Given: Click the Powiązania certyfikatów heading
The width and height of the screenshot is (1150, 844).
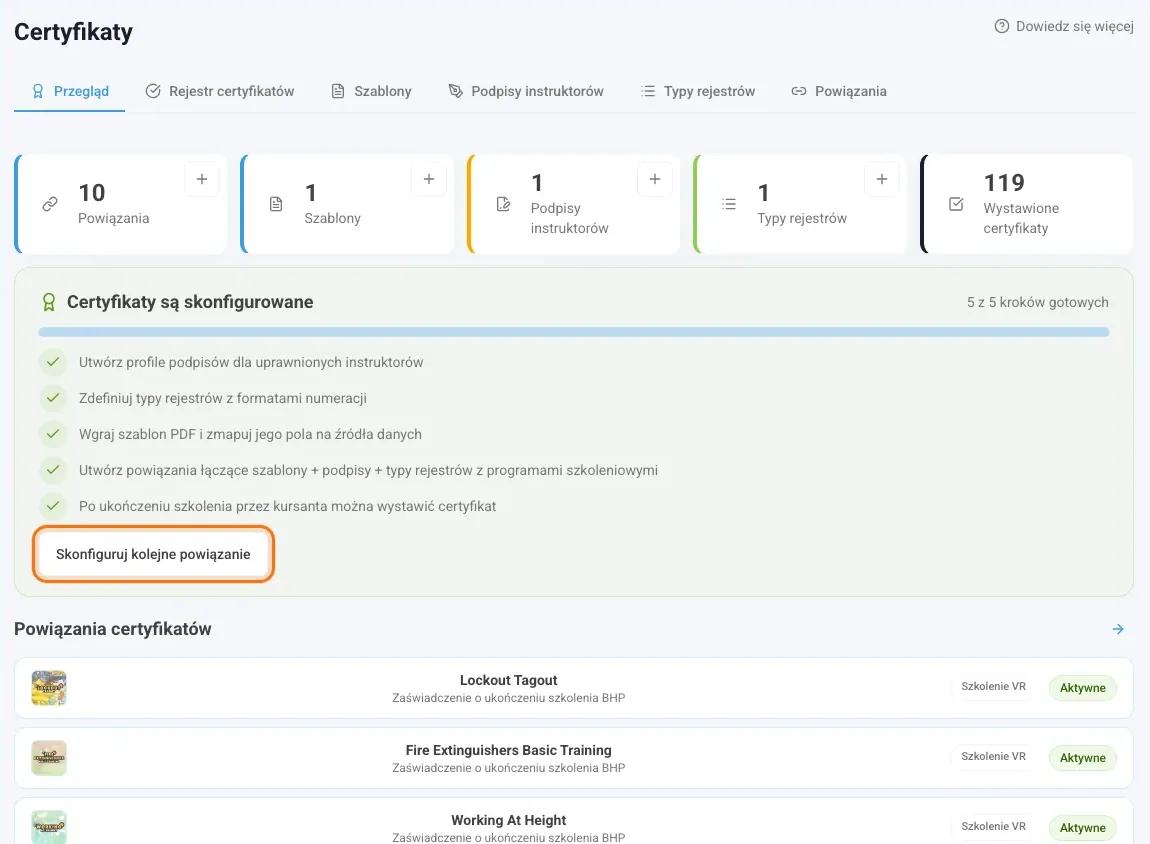Looking at the screenshot, I should point(113,629).
